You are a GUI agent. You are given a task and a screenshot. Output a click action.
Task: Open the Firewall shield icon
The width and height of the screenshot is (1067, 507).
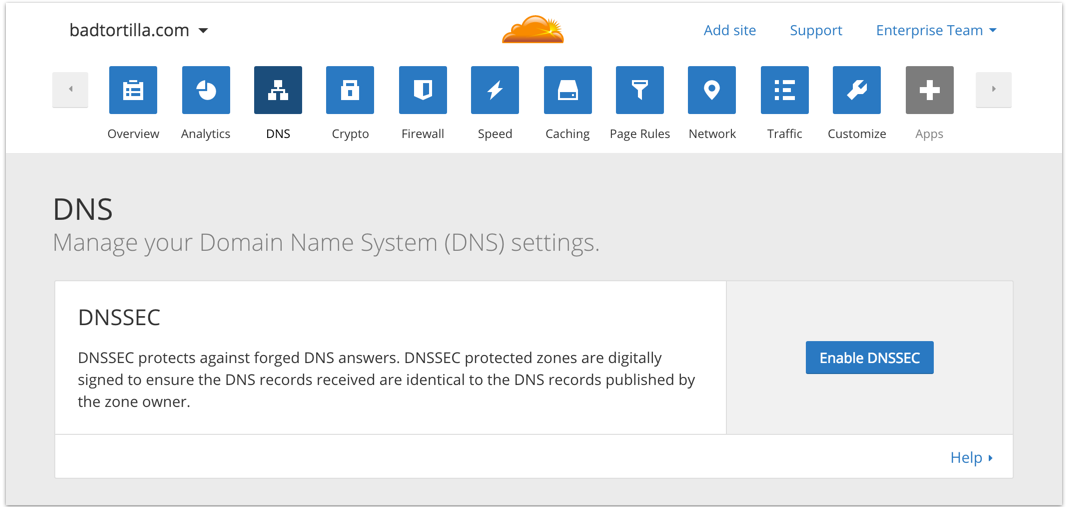tap(423, 90)
